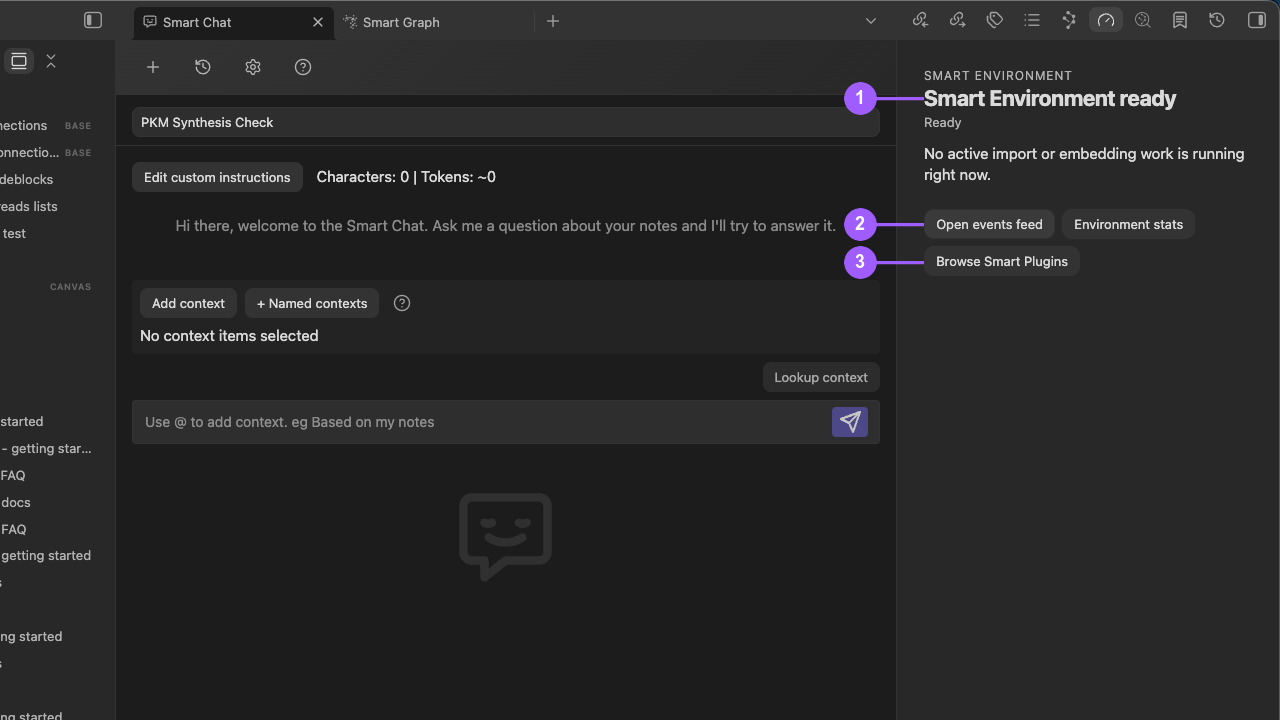Click the + Named contexts button
The width and height of the screenshot is (1280, 720).
[312, 303]
